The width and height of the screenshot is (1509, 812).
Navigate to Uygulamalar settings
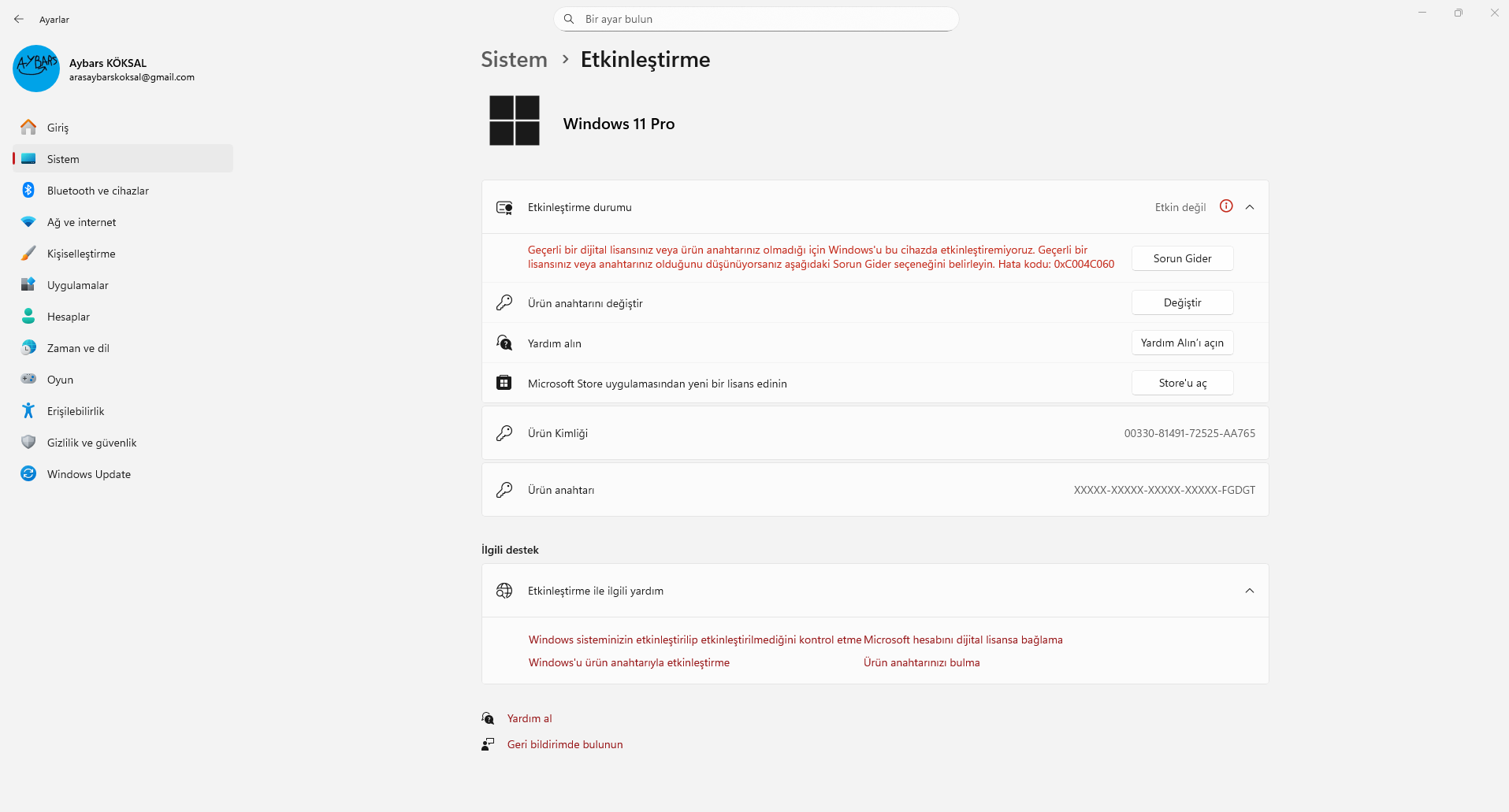[123, 285]
